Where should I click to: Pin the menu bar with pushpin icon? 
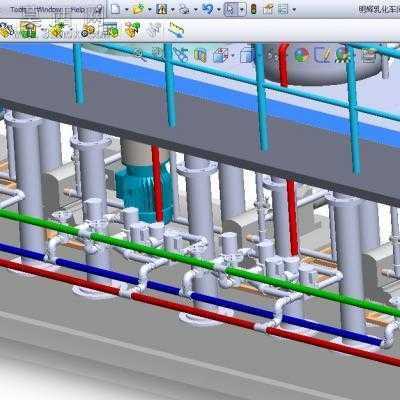tap(99, 9)
